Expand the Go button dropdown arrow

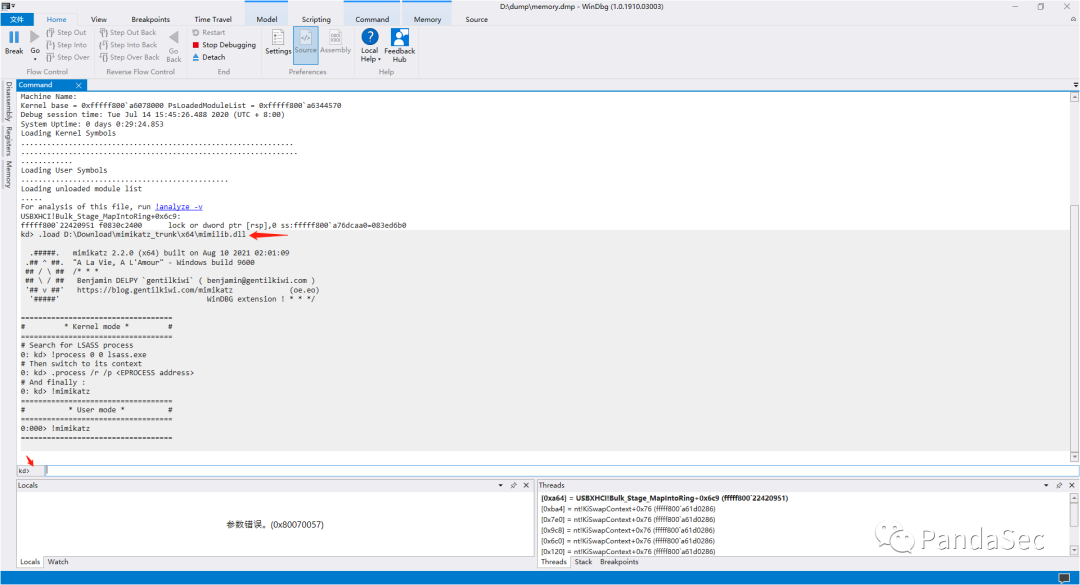34,60
